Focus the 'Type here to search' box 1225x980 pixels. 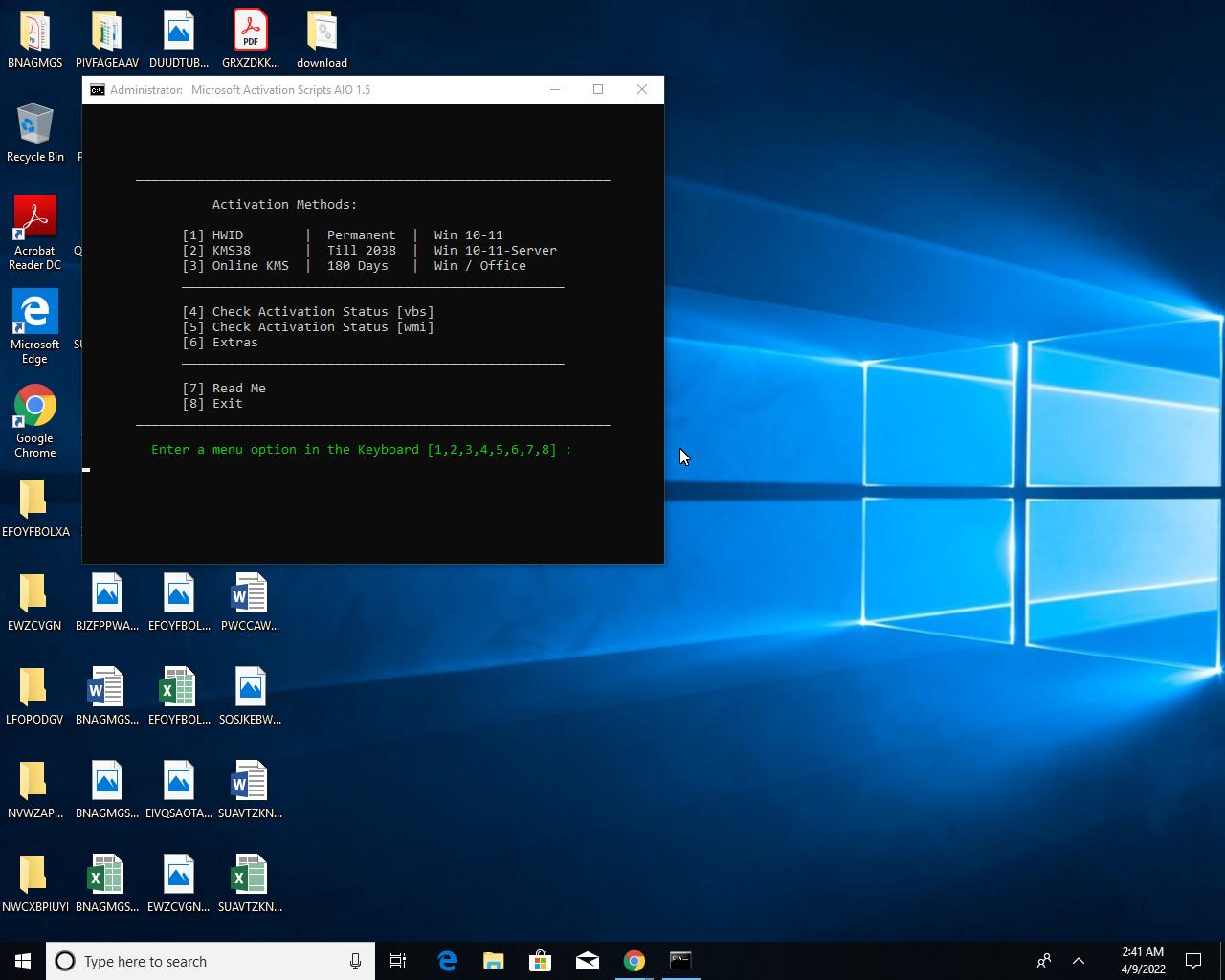point(211,961)
